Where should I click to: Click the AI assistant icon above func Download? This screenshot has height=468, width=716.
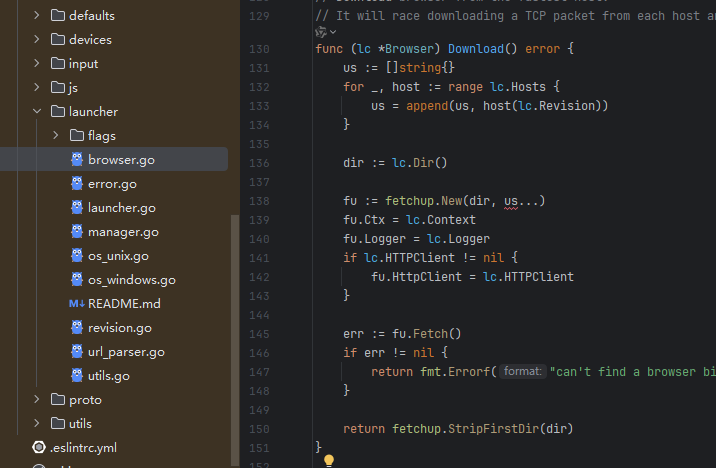pos(321,32)
